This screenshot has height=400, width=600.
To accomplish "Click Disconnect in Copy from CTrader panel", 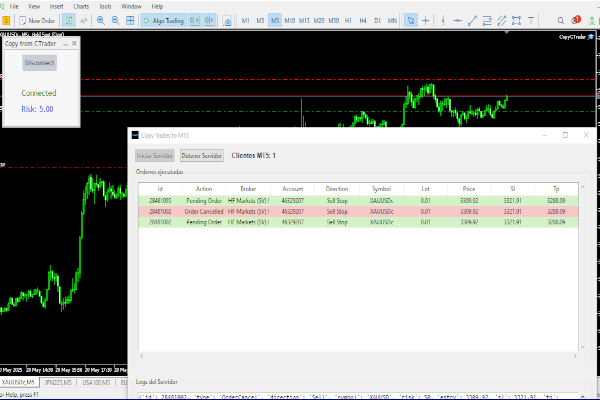I will (39, 63).
